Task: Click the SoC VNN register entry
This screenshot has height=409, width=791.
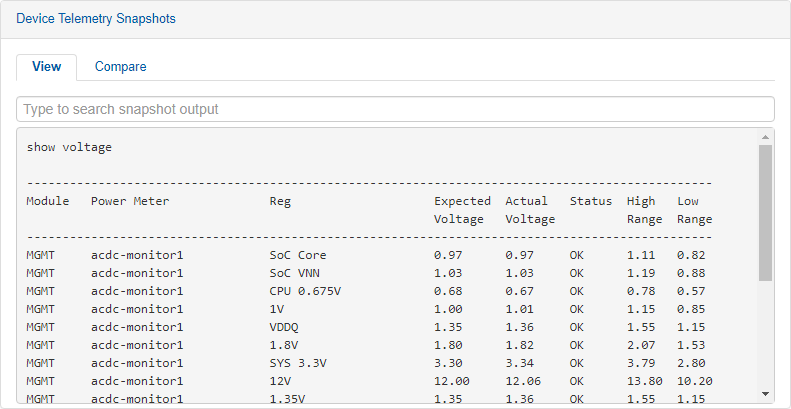Action: coord(294,273)
